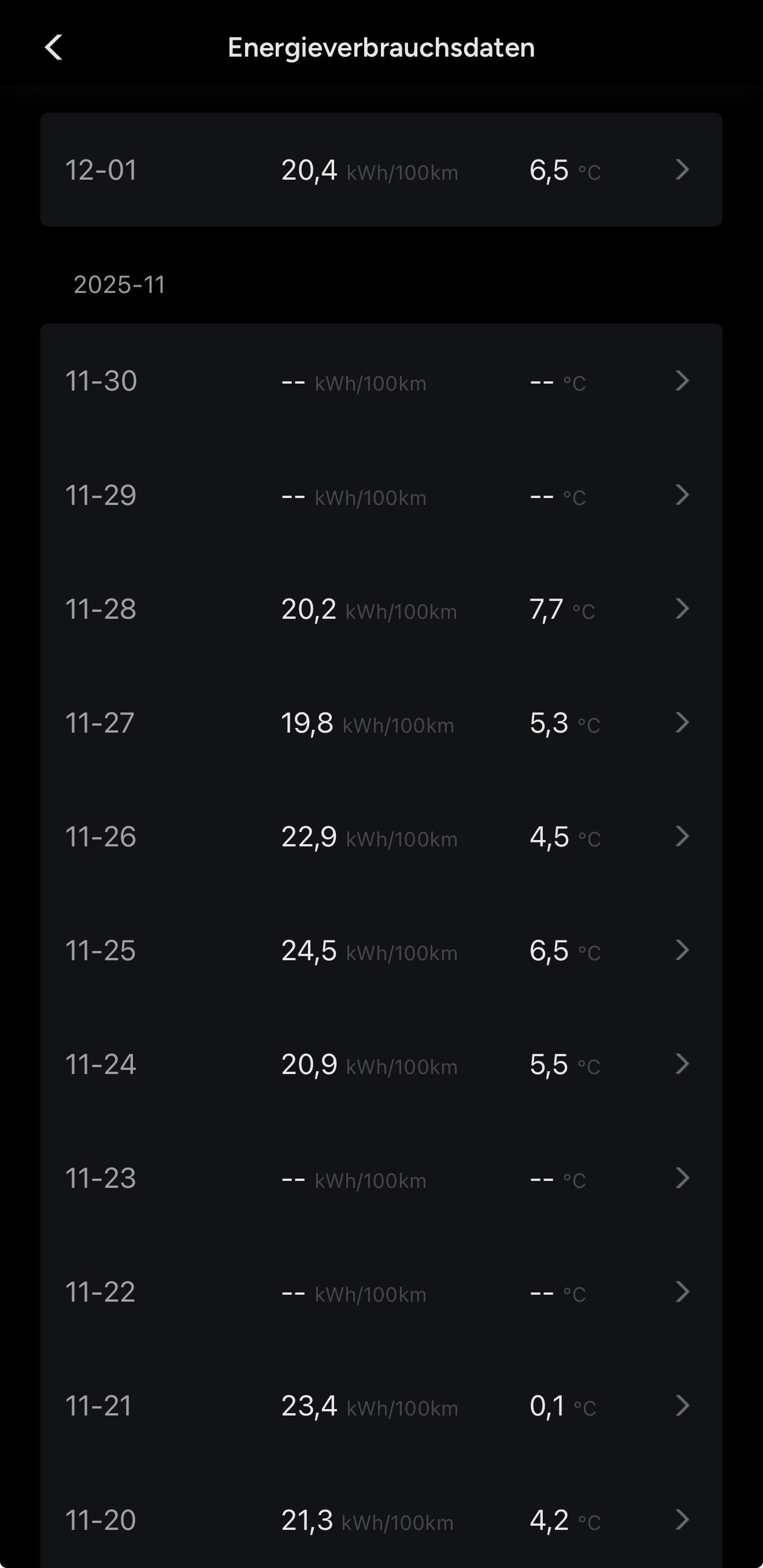Tap the 0,1 °C temperature reading

pos(562,1406)
